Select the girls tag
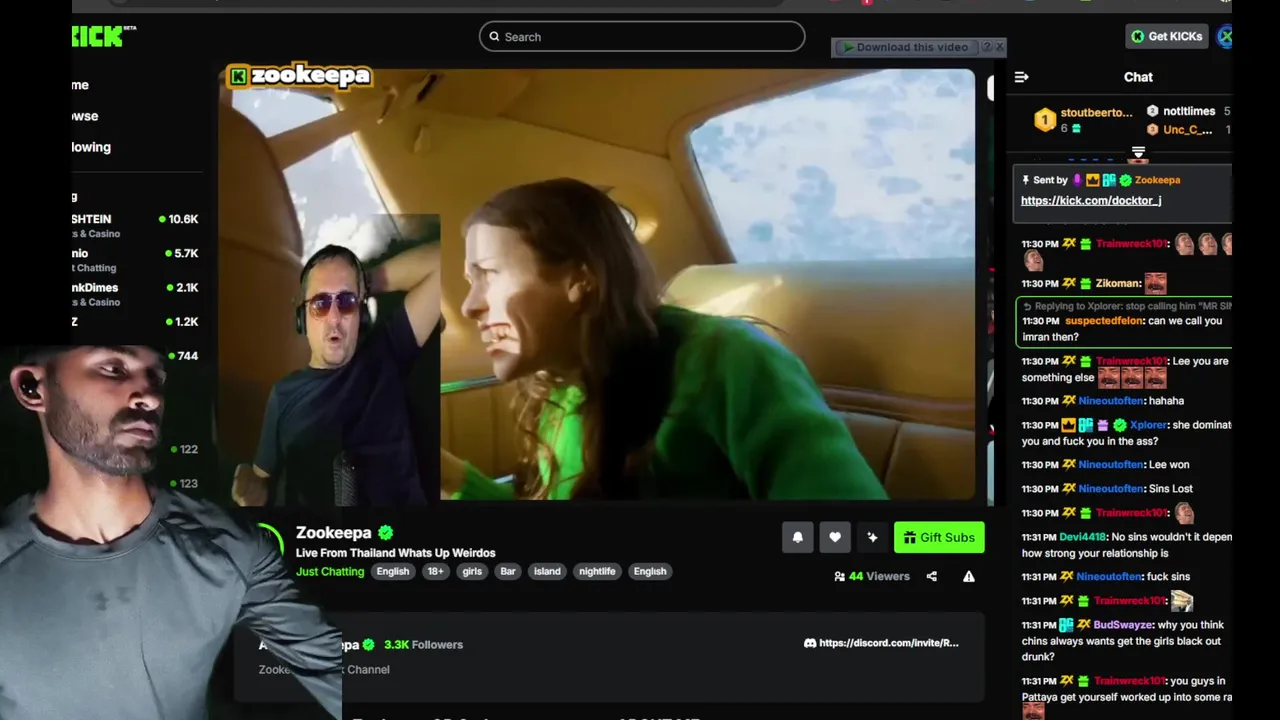 (472, 572)
